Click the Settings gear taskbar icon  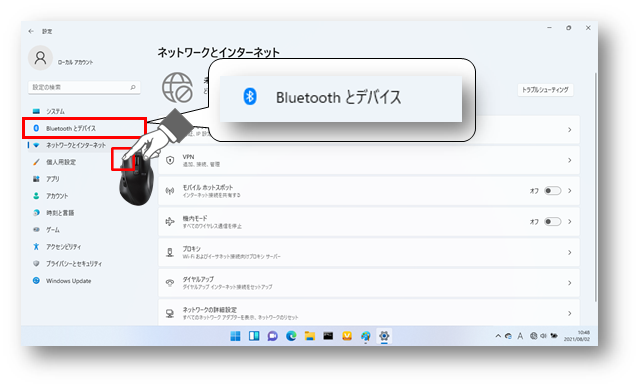384,336
